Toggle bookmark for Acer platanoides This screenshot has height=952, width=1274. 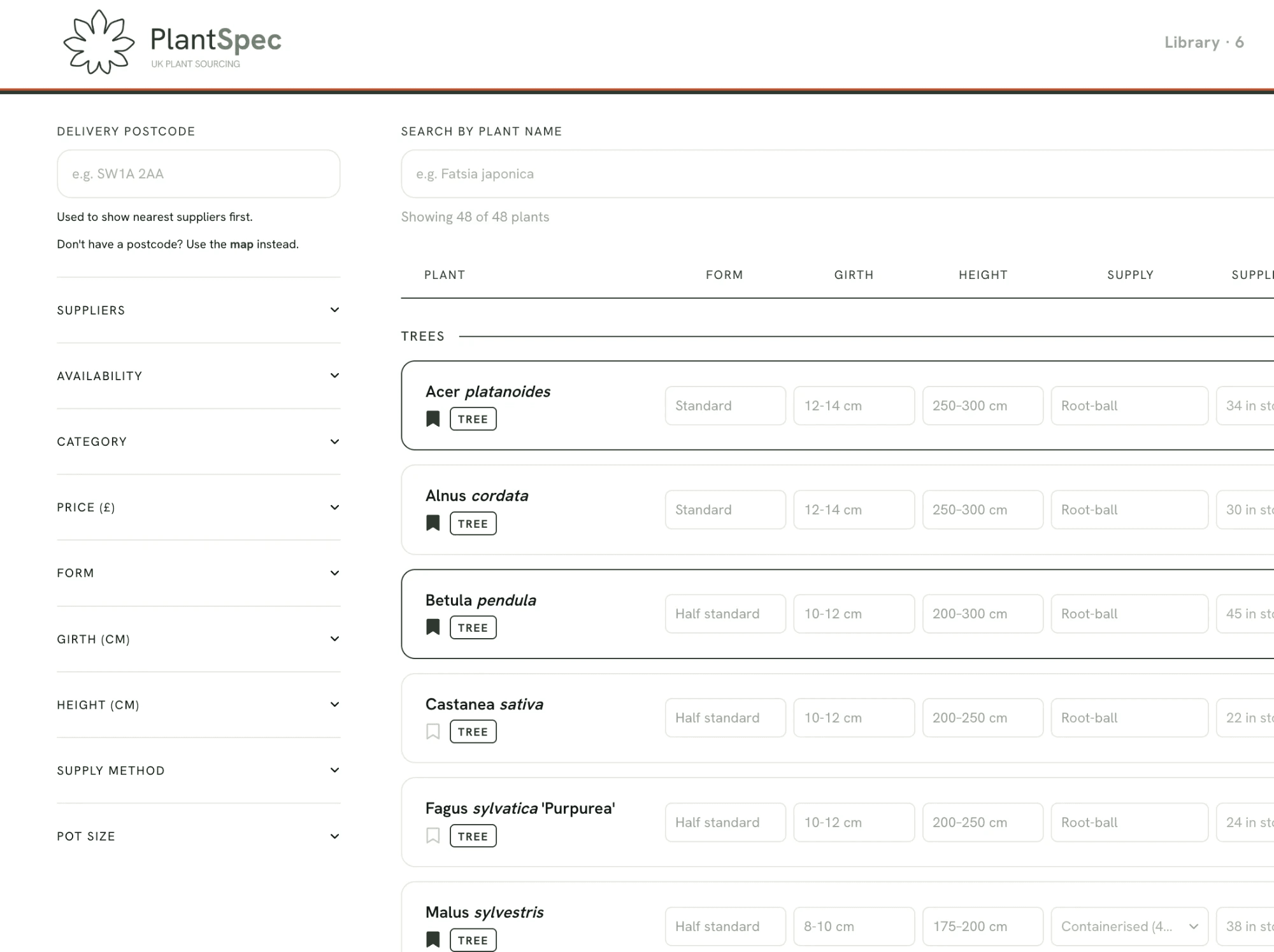(x=433, y=419)
